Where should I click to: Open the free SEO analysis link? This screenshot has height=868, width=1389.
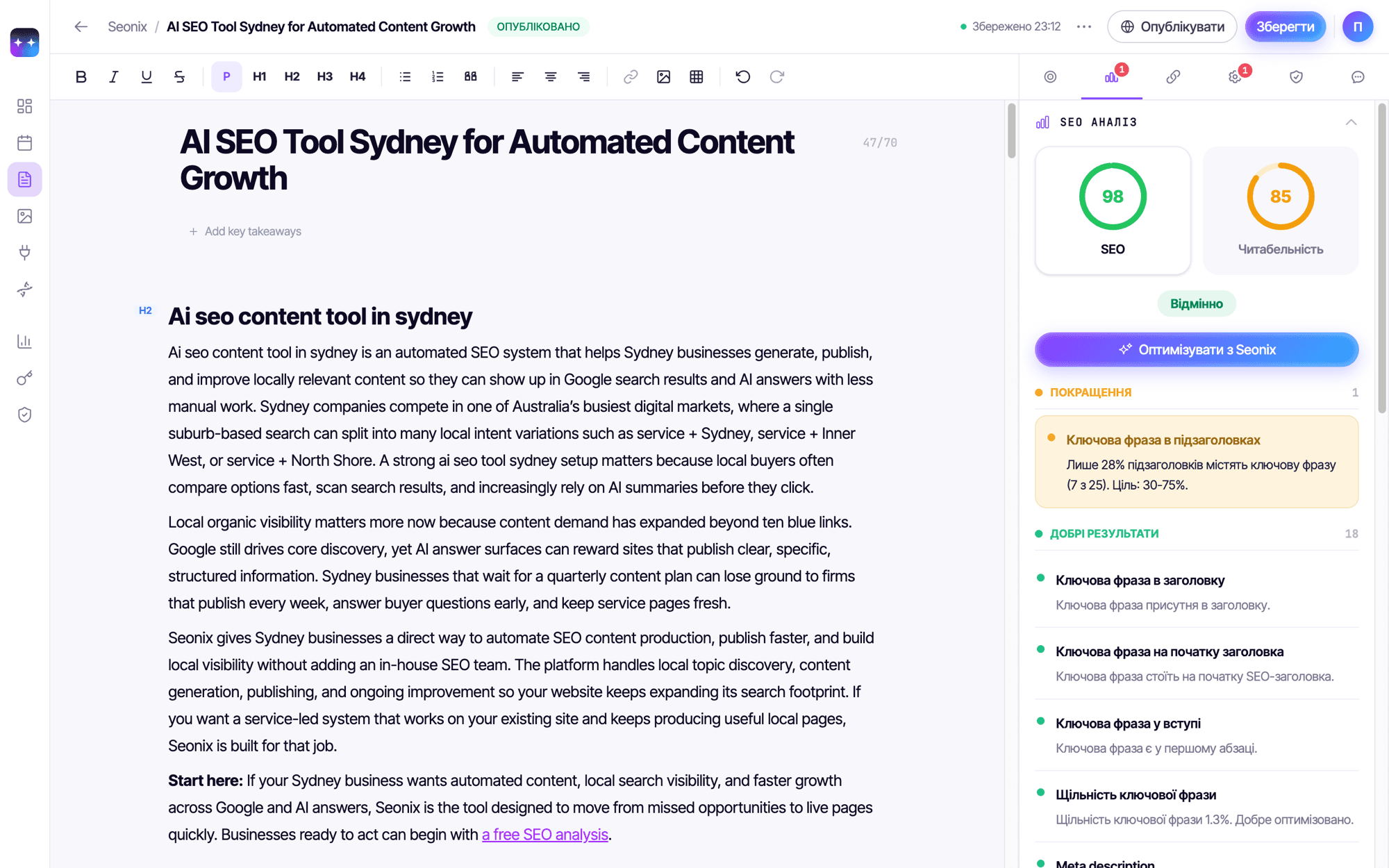click(545, 835)
